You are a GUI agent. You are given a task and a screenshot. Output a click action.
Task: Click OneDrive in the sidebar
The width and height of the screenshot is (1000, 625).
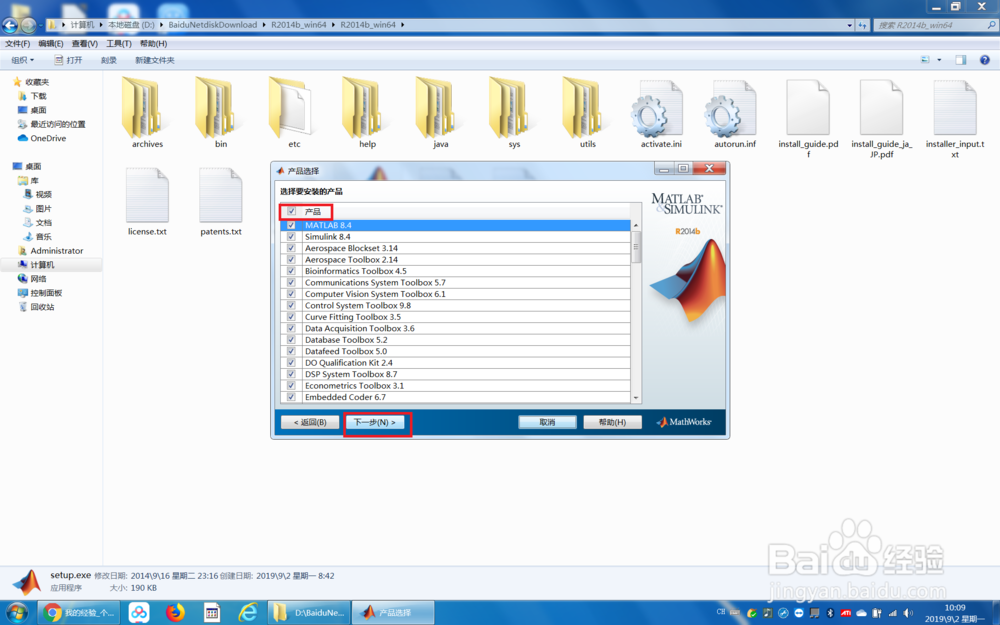point(42,138)
